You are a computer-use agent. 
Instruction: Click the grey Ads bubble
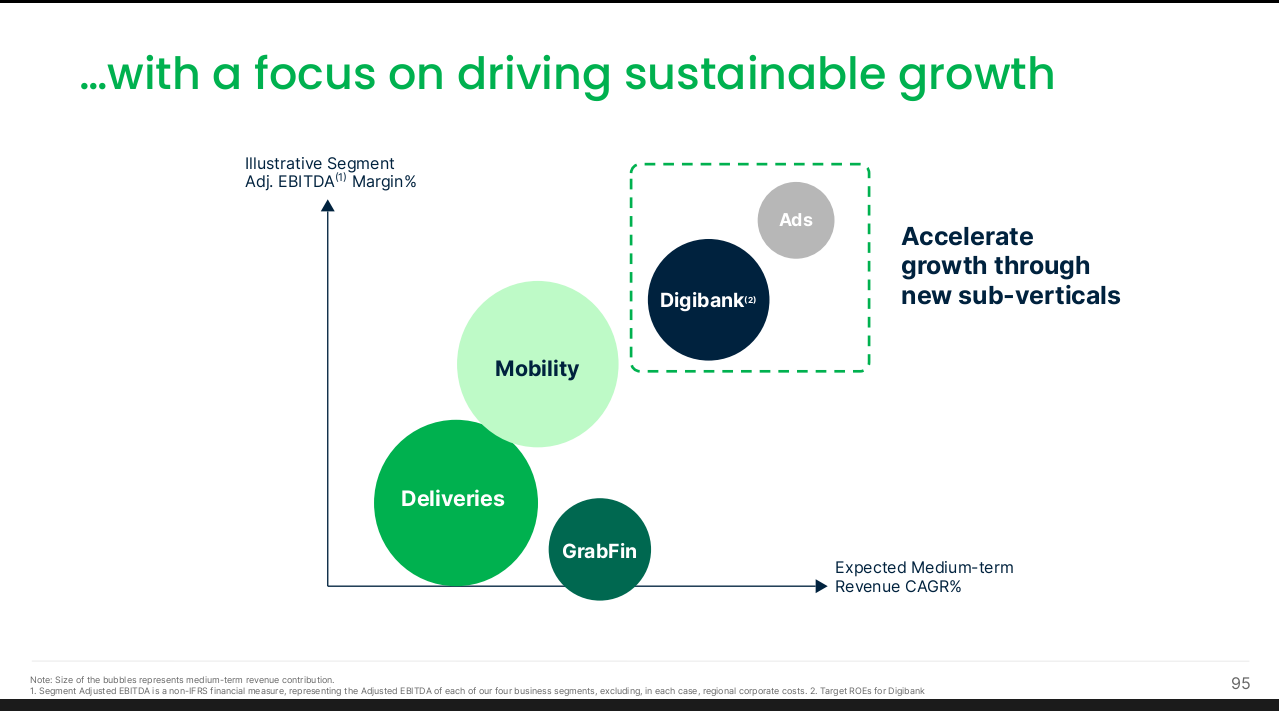pos(796,220)
